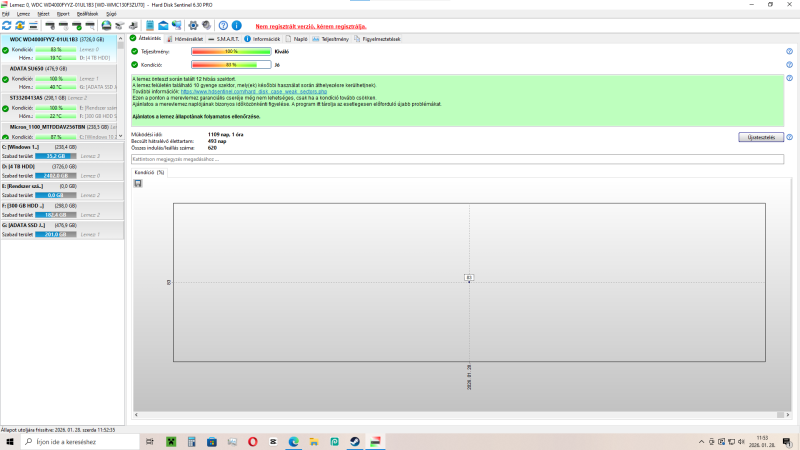Open the Súgó menu
The width and height of the screenshot is (800, 450).
pos(111,14)
